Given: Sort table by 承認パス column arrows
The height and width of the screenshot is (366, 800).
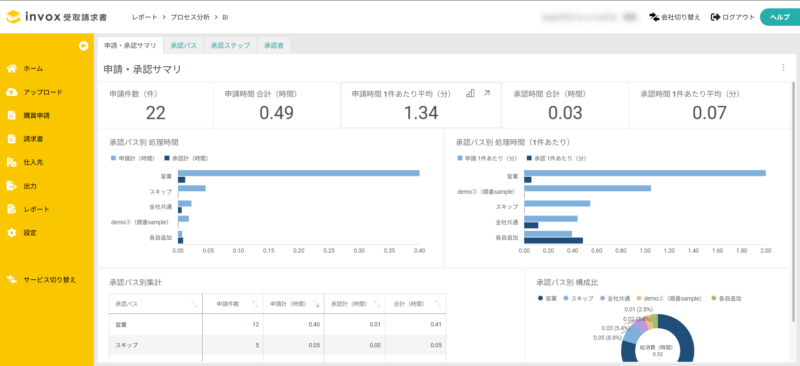Looking at the screenshot, I should click(x=194, y=304).
